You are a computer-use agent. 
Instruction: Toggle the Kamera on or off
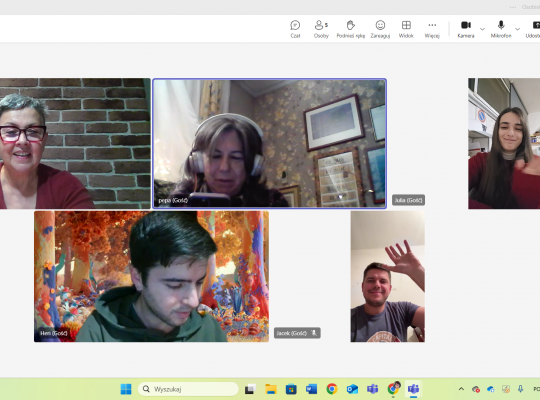pos(466,29)
